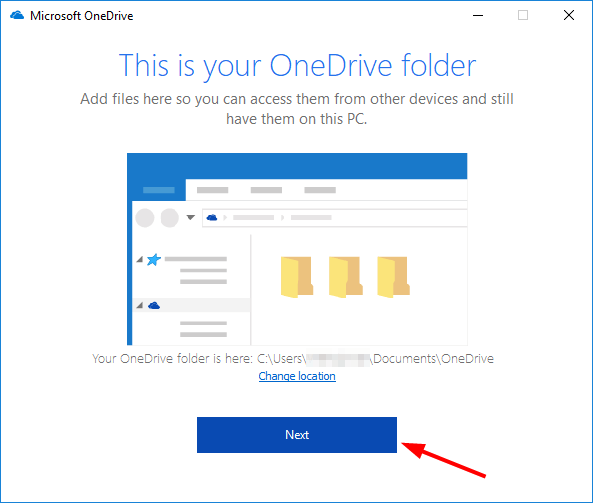Minimize the Microsoft OneDrive window
The width and height of the screenshot is (593, 503).
click(478, 16)
